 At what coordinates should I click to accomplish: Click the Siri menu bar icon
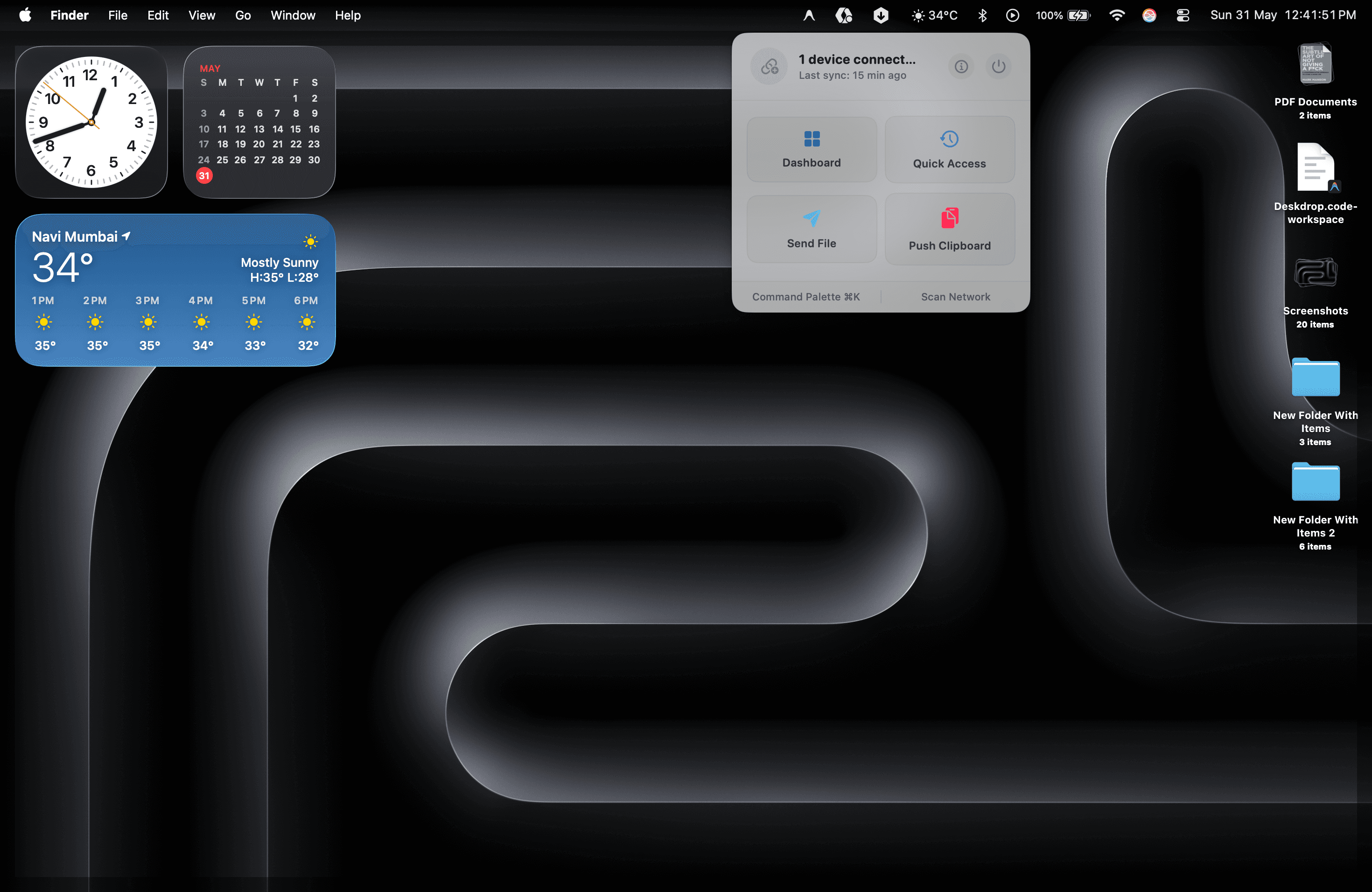(x=1149, y=15)
